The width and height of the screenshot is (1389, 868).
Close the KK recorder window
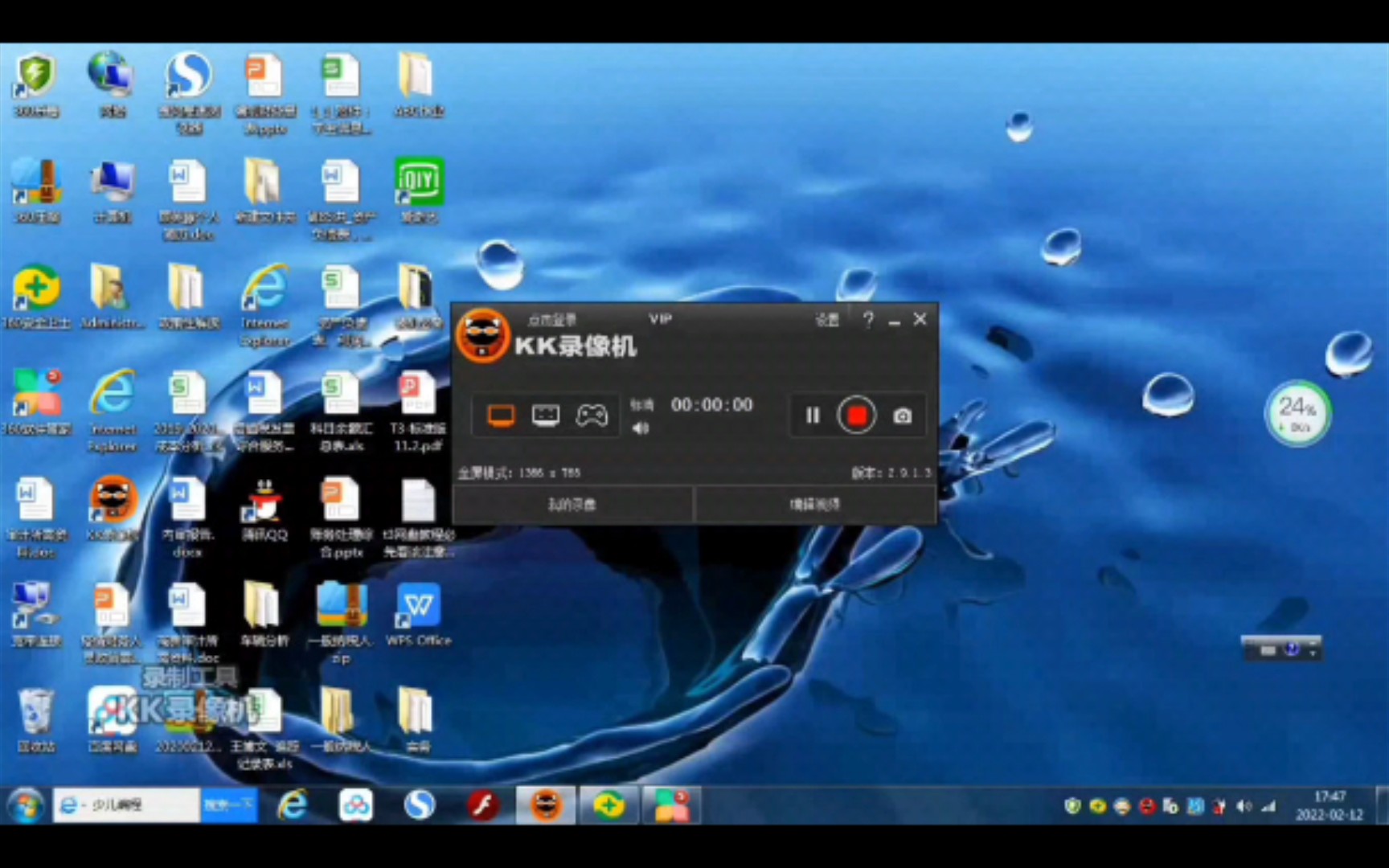[x=920, y=320]
